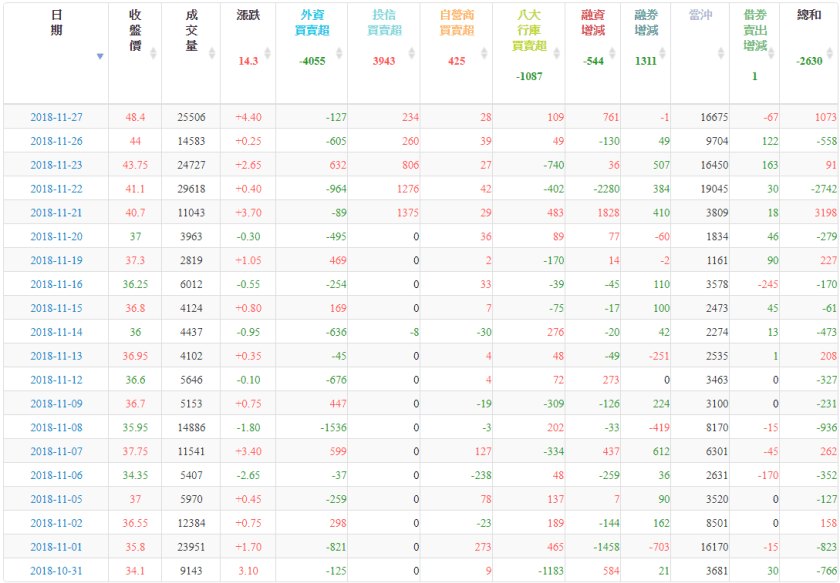Click the sort arrow in 日期 column header

[x=100, y=56]
